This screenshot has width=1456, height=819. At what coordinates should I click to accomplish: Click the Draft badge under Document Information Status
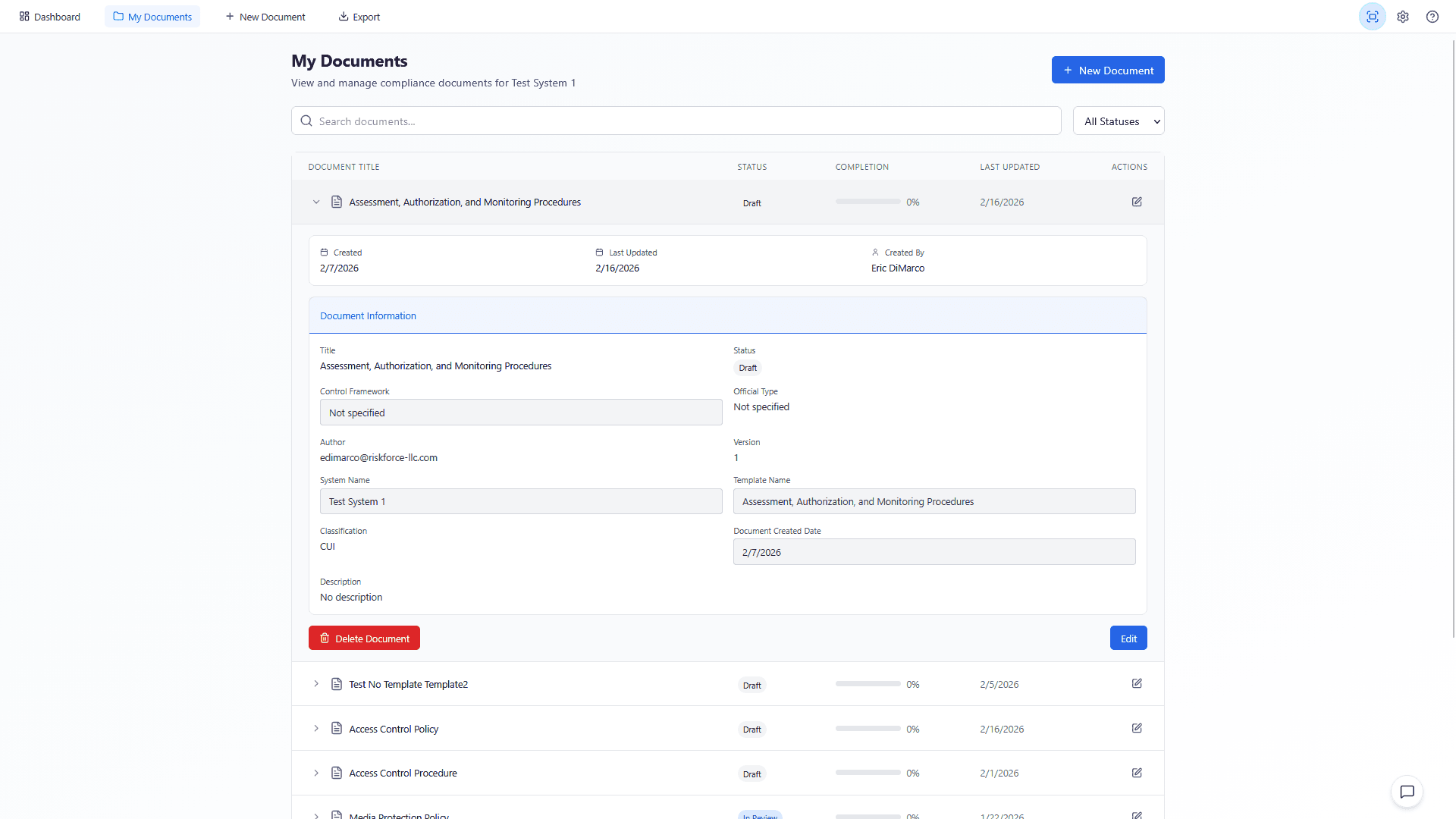pos(747,368)
